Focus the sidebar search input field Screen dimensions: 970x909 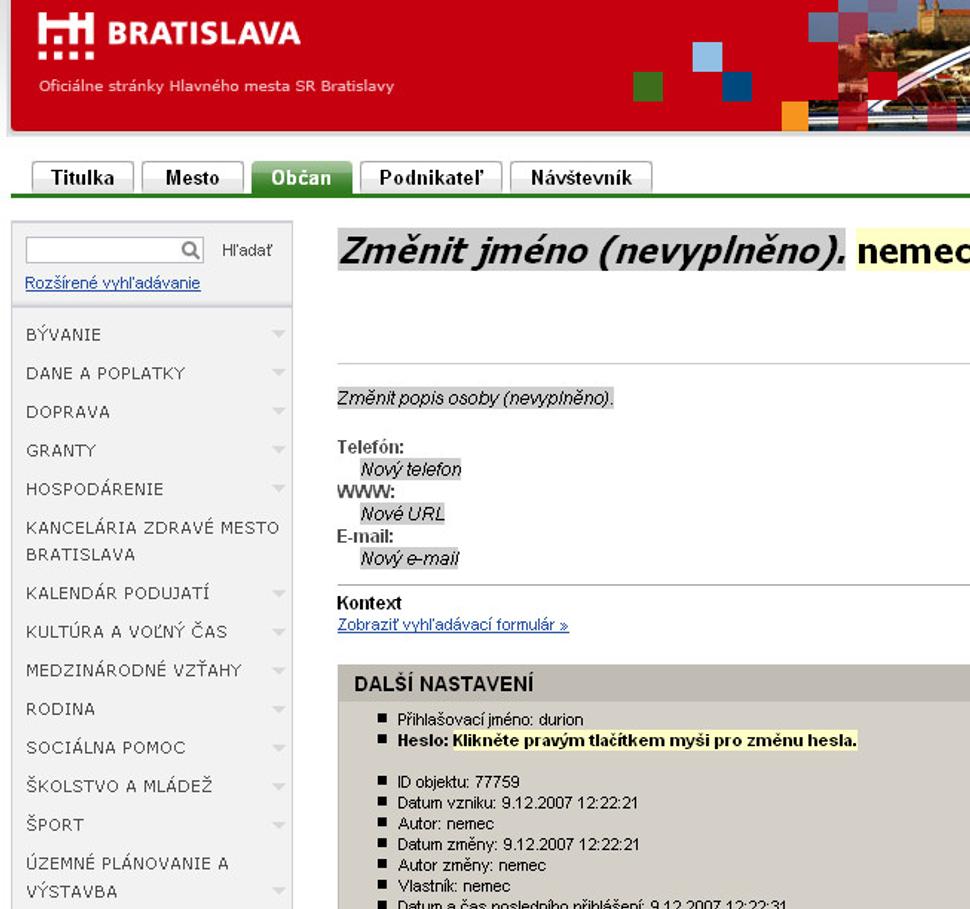(114, 250)
